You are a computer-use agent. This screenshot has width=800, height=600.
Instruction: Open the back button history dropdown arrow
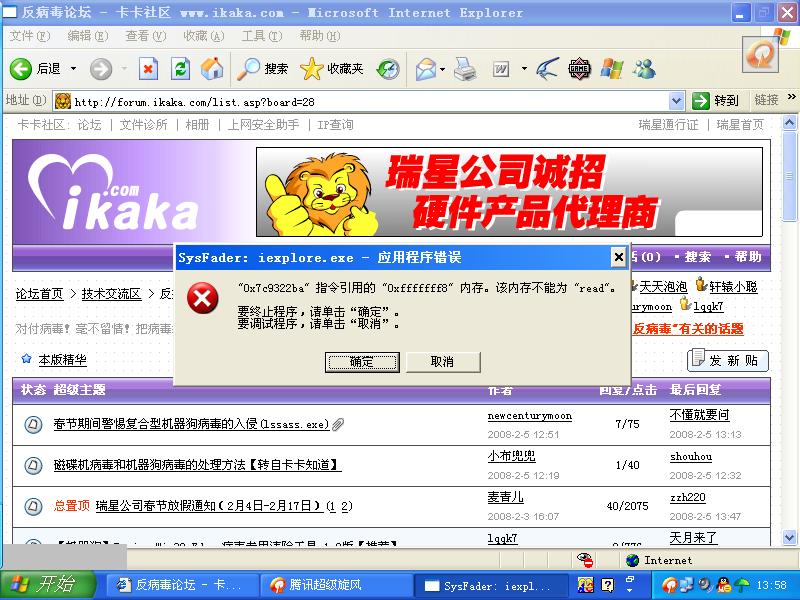73,68
